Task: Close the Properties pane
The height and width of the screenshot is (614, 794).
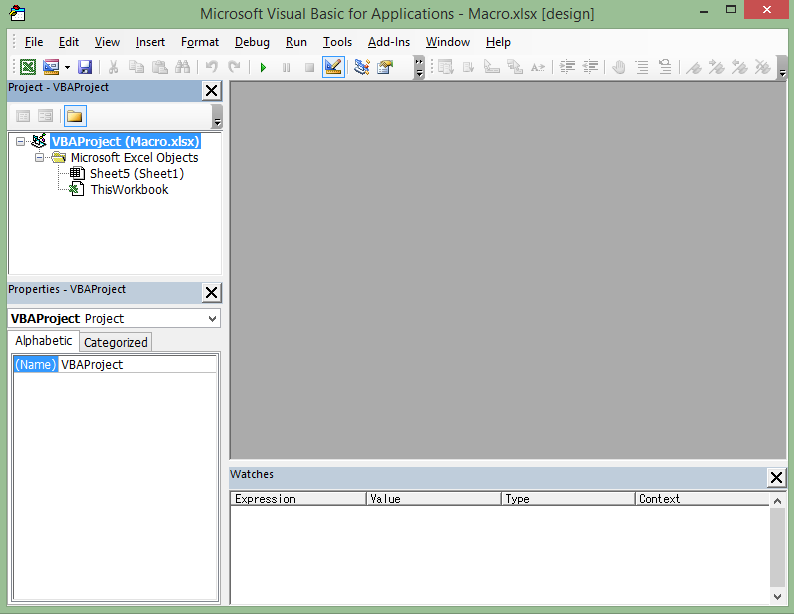Action: (x=211, y=293)
